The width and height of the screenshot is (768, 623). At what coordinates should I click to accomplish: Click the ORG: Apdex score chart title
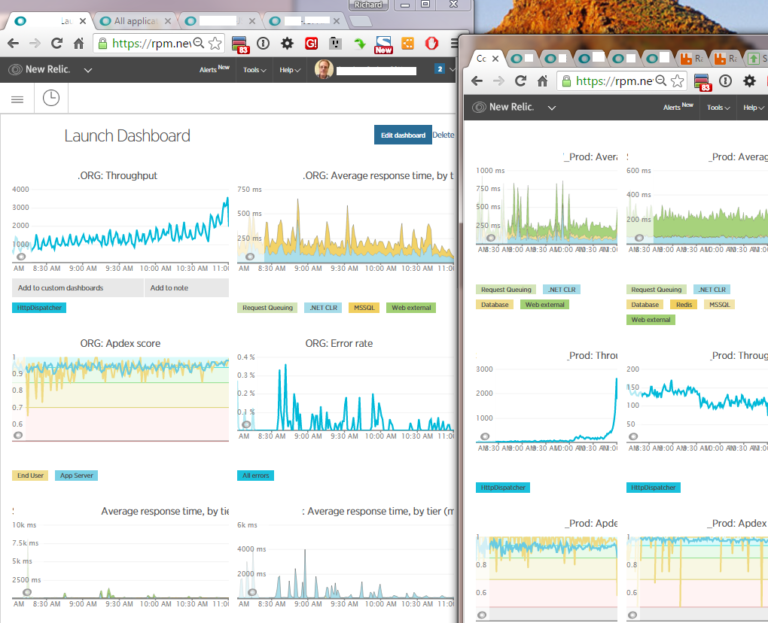[120, 343]
